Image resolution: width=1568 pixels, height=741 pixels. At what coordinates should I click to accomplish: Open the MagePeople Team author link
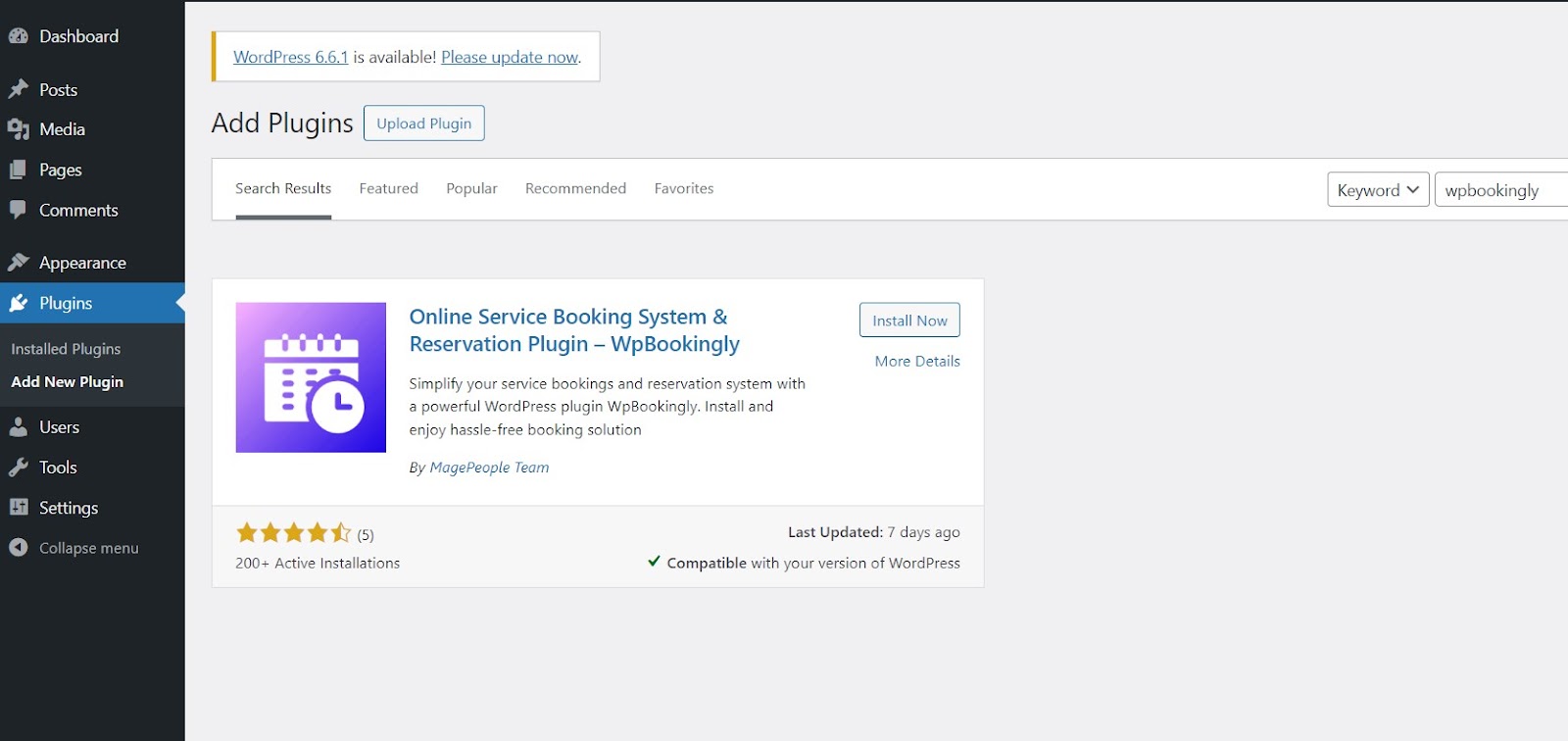[489, 468]
